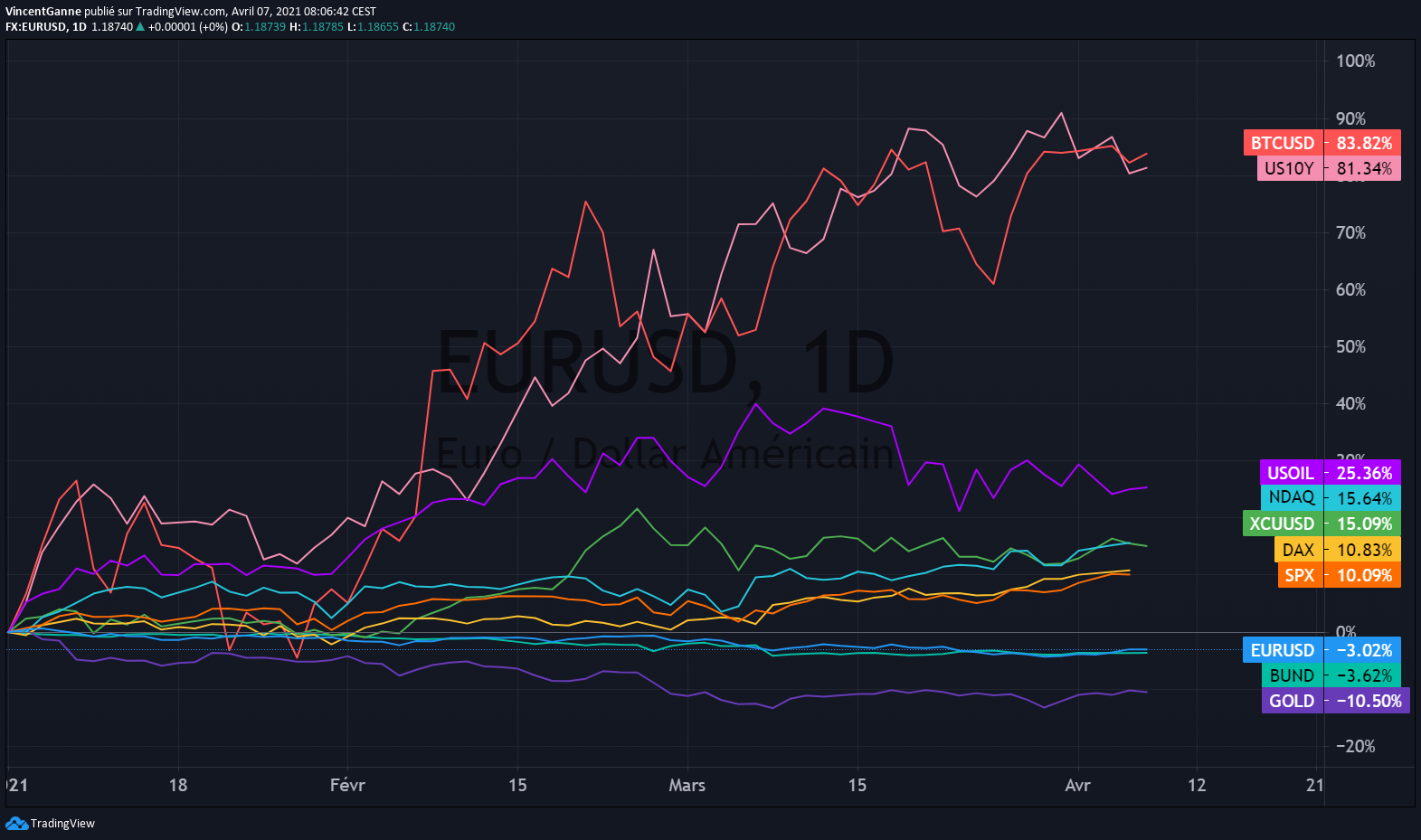Viewport: 1421px width, 840px height.
Task: Click the EURUSD blue price label
Action: click(1283, 650)
